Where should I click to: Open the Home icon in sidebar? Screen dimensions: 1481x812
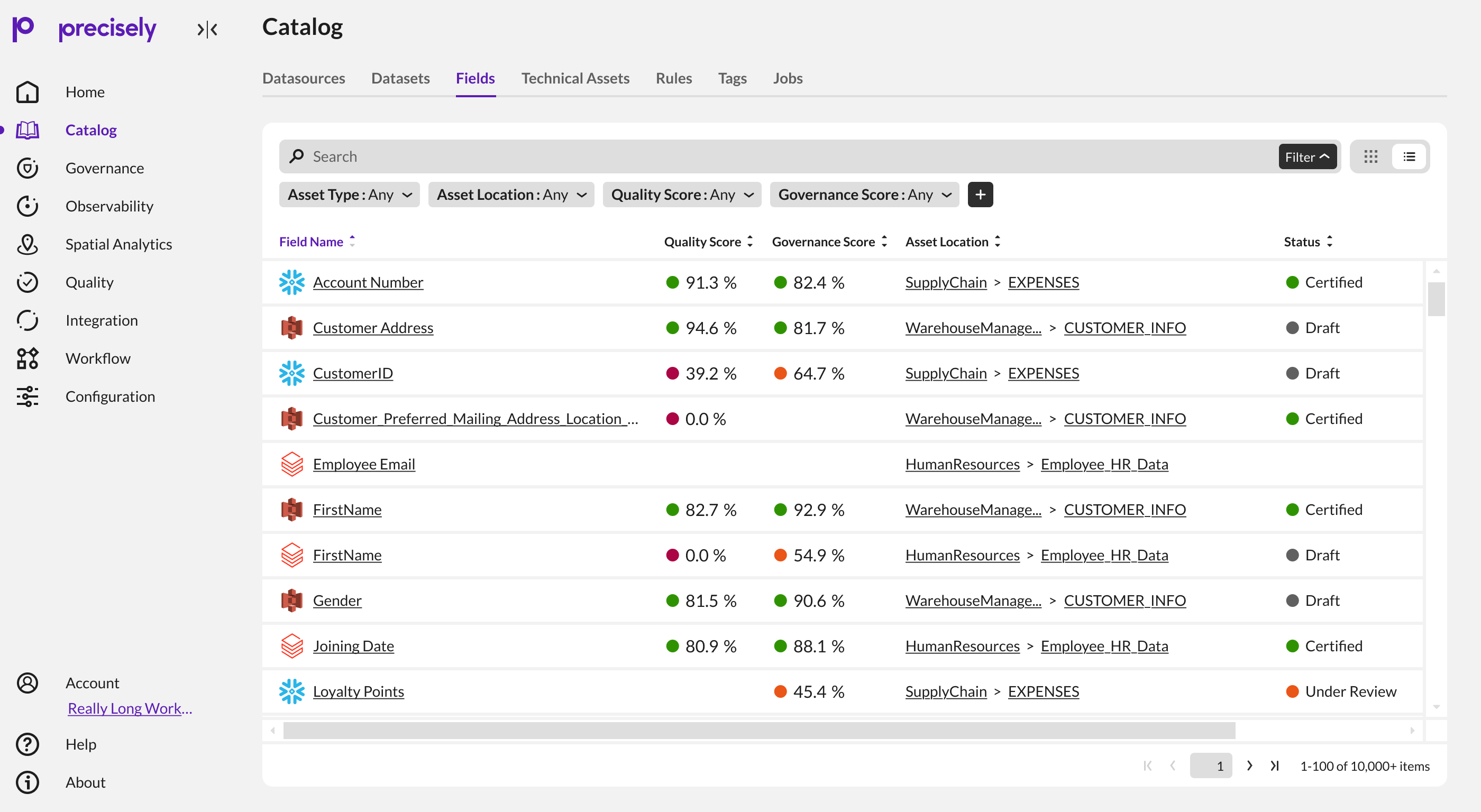pyautogui.click(x=27, y=92)
